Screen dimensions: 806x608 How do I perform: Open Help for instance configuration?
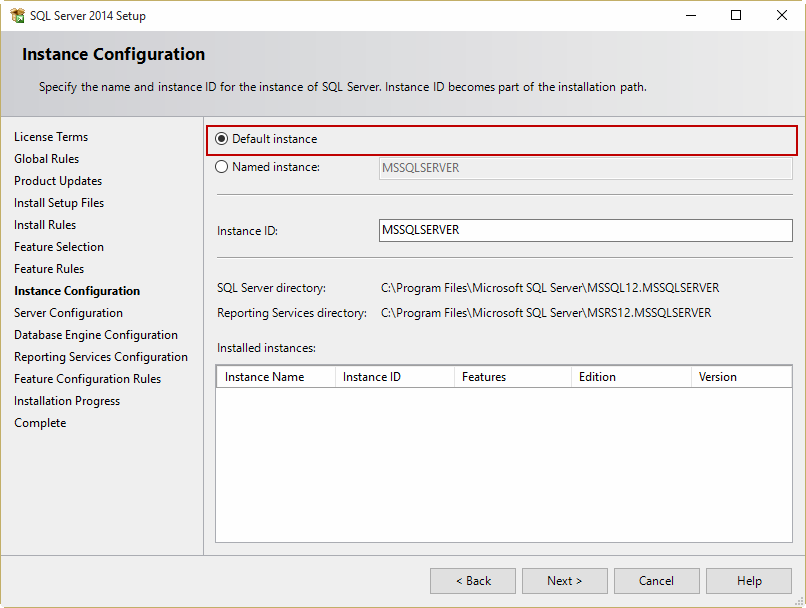coord(749,581)
